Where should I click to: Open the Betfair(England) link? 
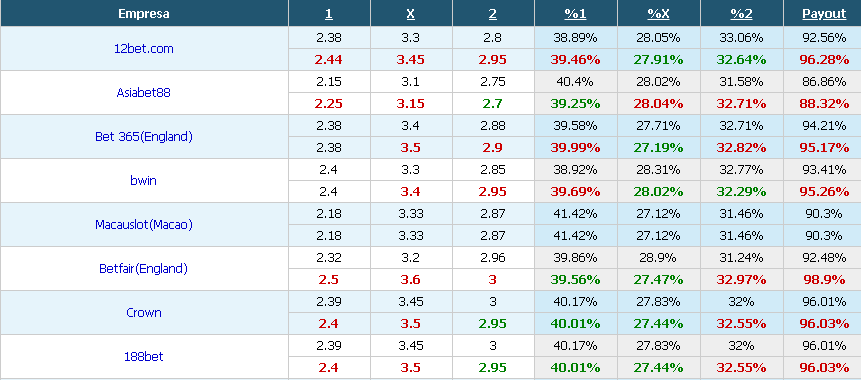(144, 269)
